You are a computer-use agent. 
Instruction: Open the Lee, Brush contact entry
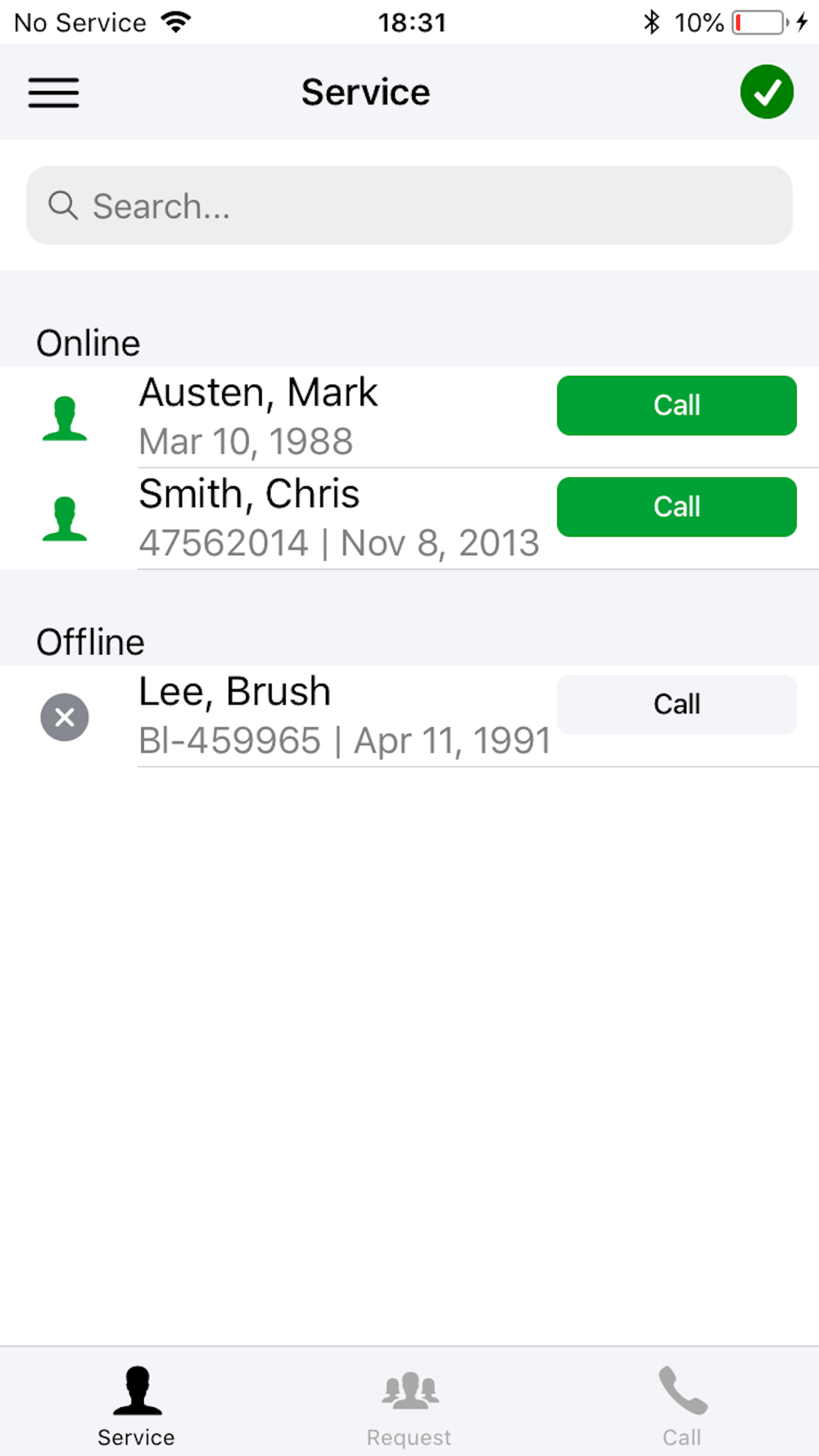pos(409,717)
